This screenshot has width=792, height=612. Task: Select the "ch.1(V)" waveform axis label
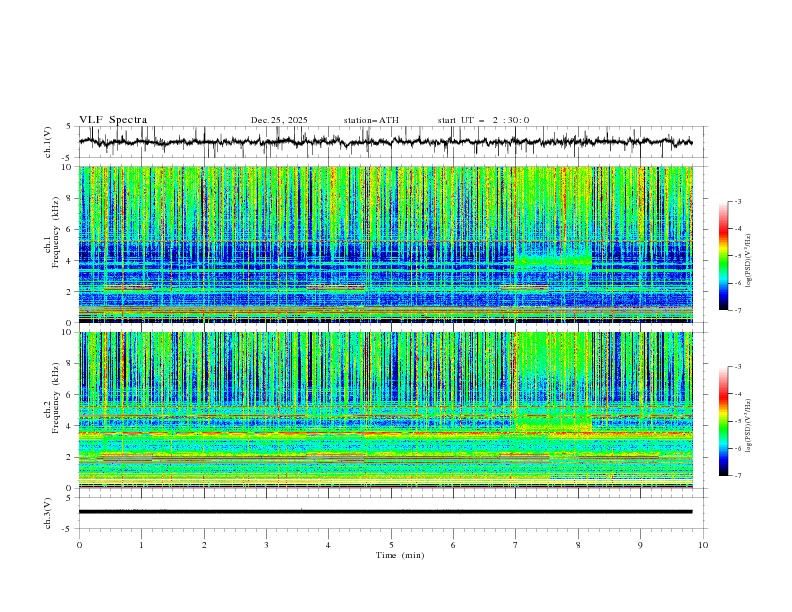pyautogui.click(x=48, y=142)
